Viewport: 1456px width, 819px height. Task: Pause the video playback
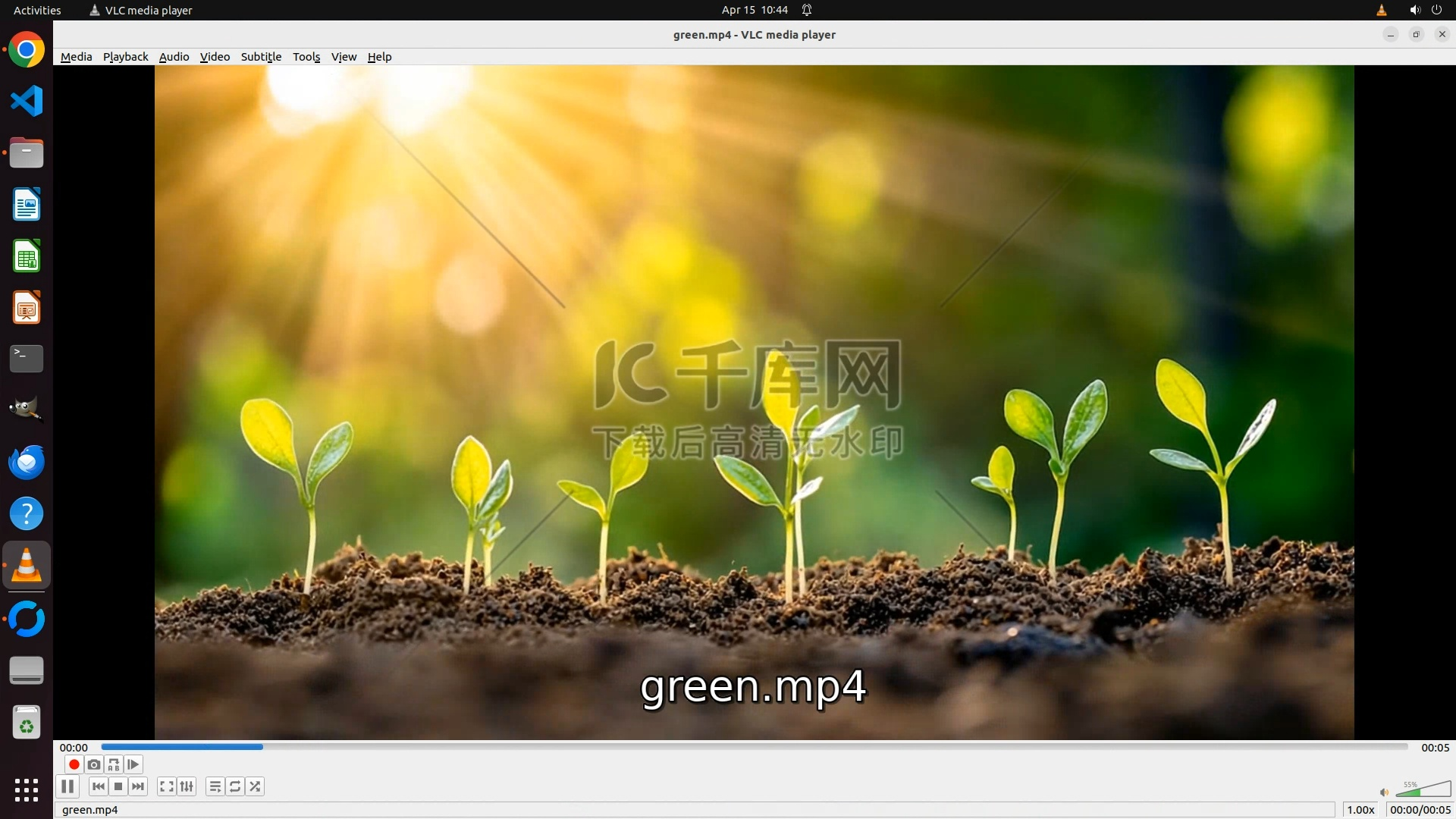pos(67,786)
